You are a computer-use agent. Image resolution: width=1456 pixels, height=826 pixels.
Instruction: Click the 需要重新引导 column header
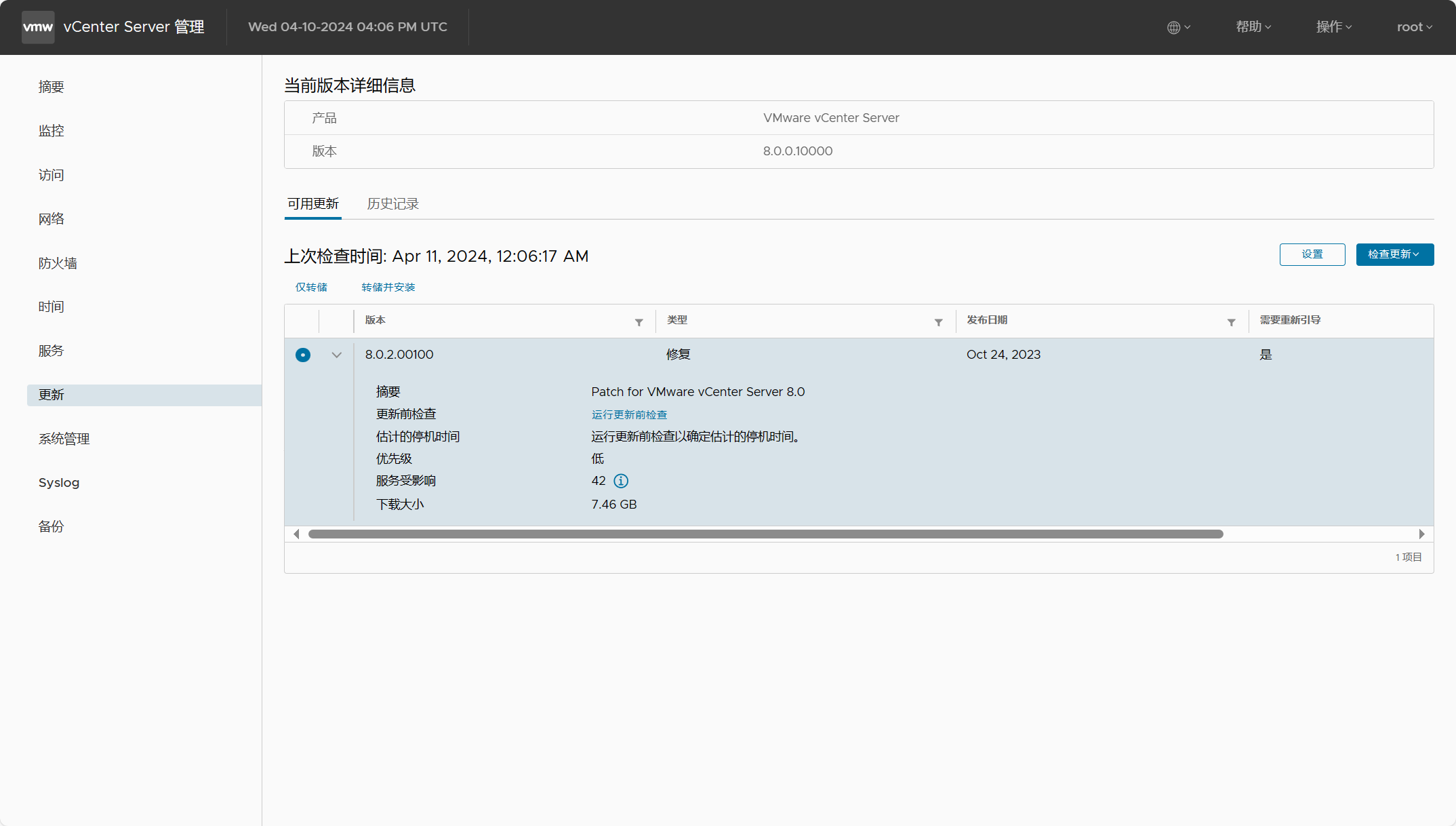1290,320
